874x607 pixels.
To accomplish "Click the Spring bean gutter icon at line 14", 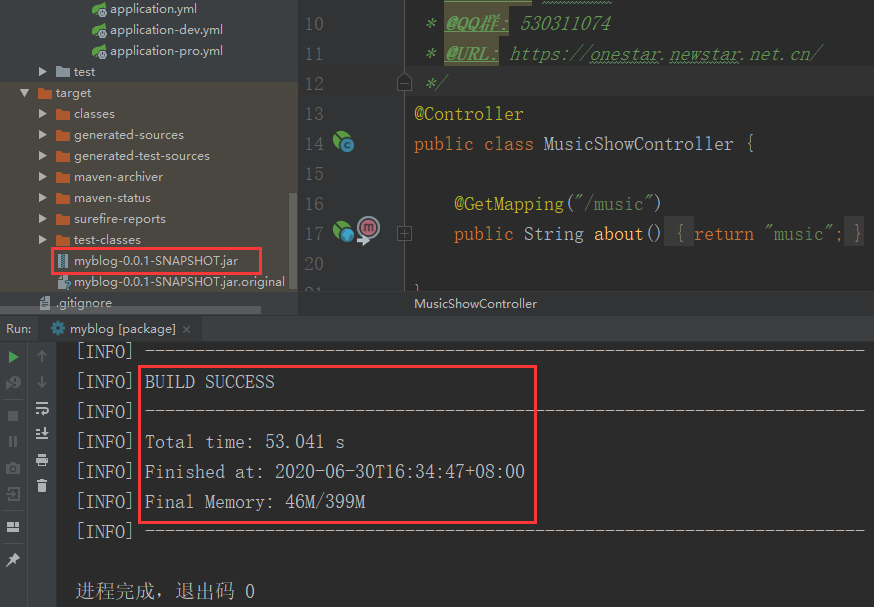I will (343, 142).
